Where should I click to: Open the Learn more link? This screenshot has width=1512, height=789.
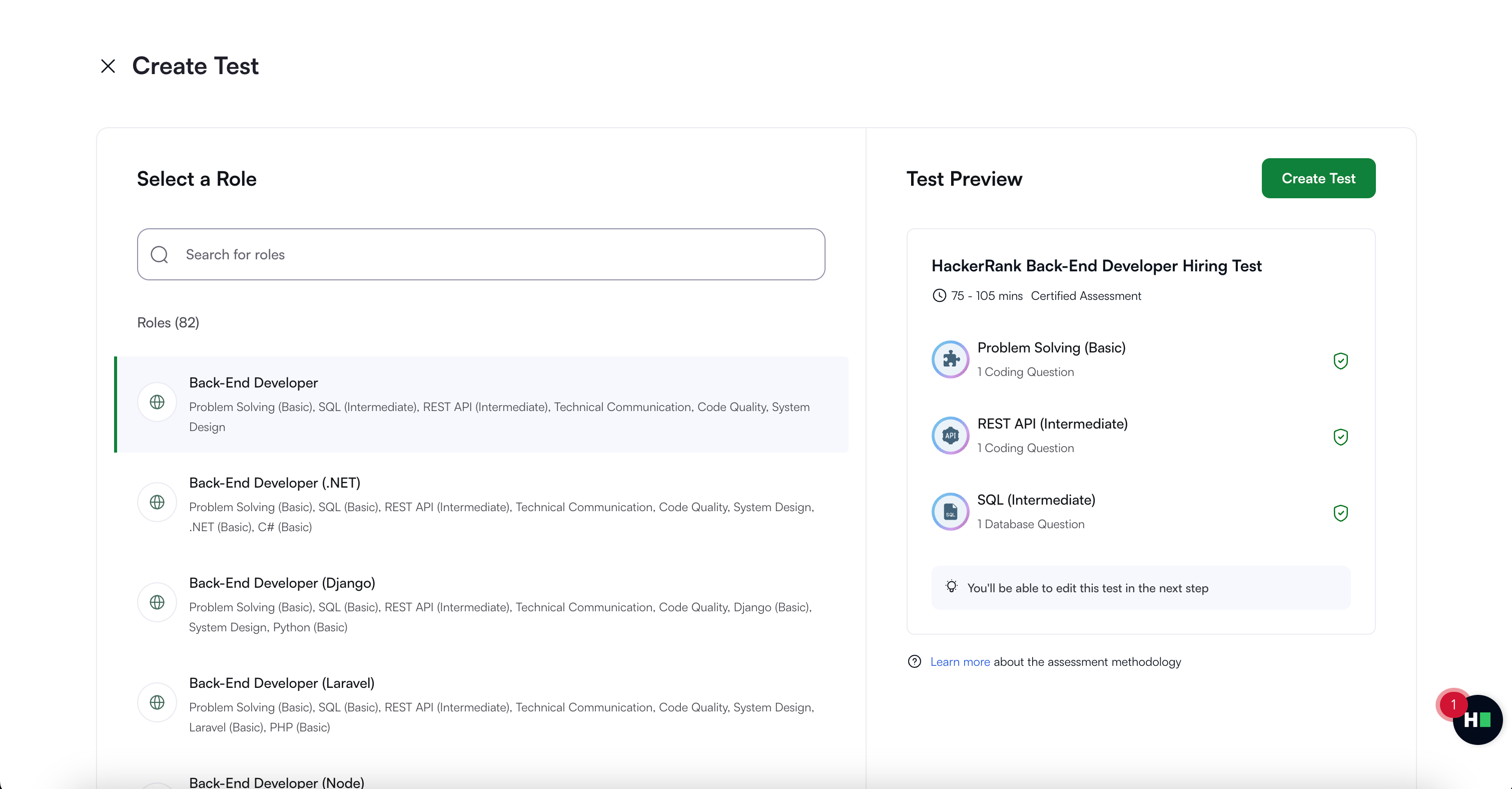click(960, 662)
